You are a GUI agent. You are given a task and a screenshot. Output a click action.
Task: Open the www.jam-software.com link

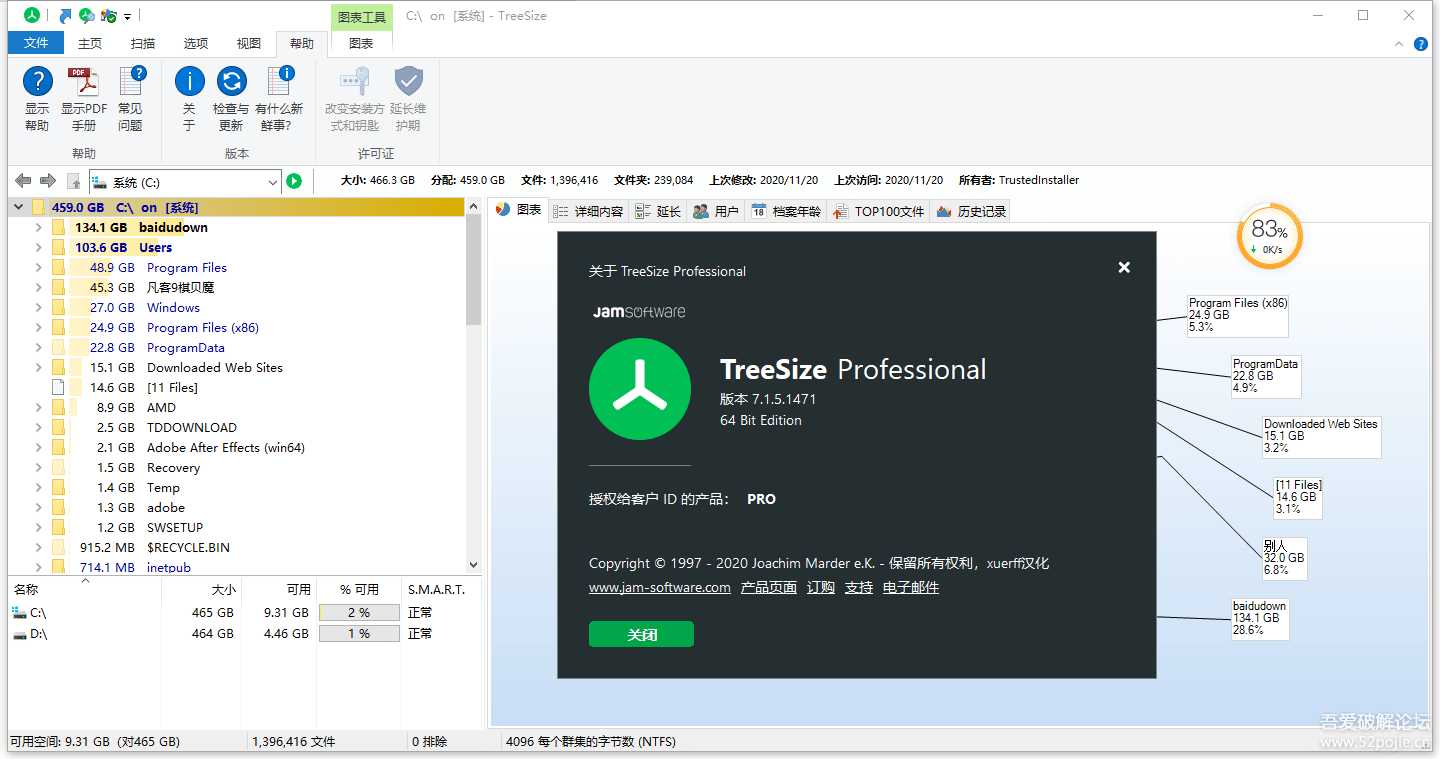[660, 588]
